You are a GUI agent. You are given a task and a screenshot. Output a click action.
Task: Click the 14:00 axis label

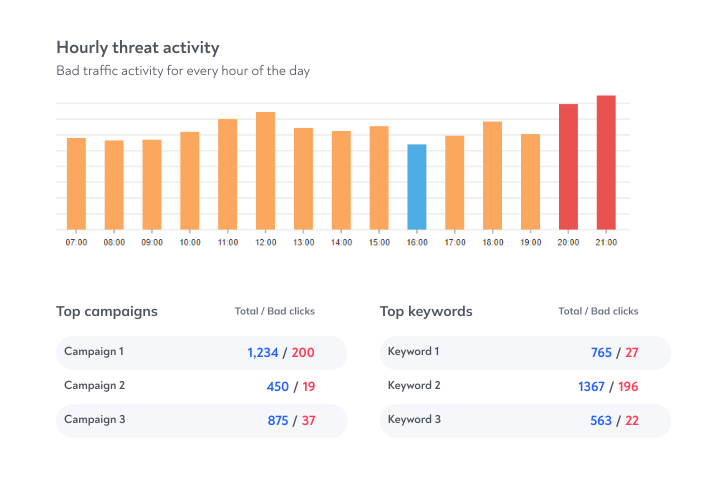point(341,243)
